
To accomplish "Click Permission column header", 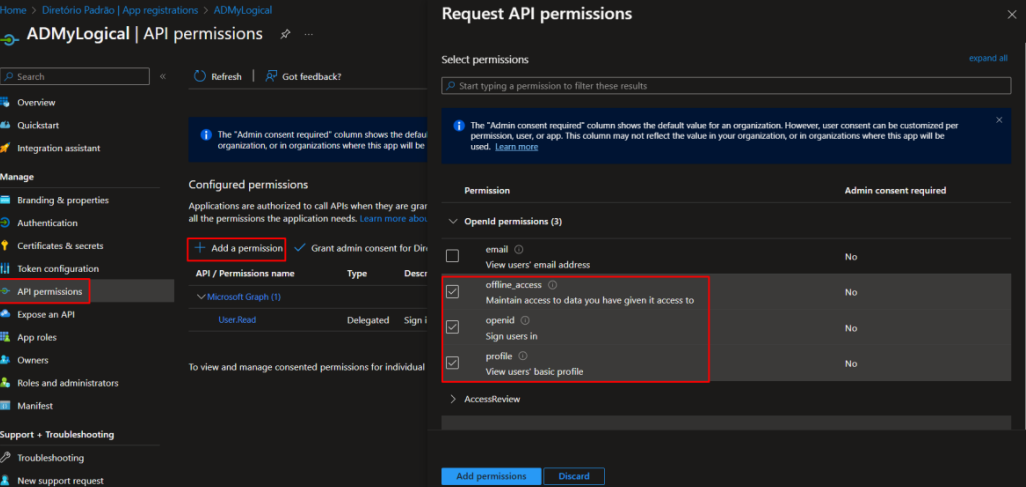I will [x=487, y=190].
